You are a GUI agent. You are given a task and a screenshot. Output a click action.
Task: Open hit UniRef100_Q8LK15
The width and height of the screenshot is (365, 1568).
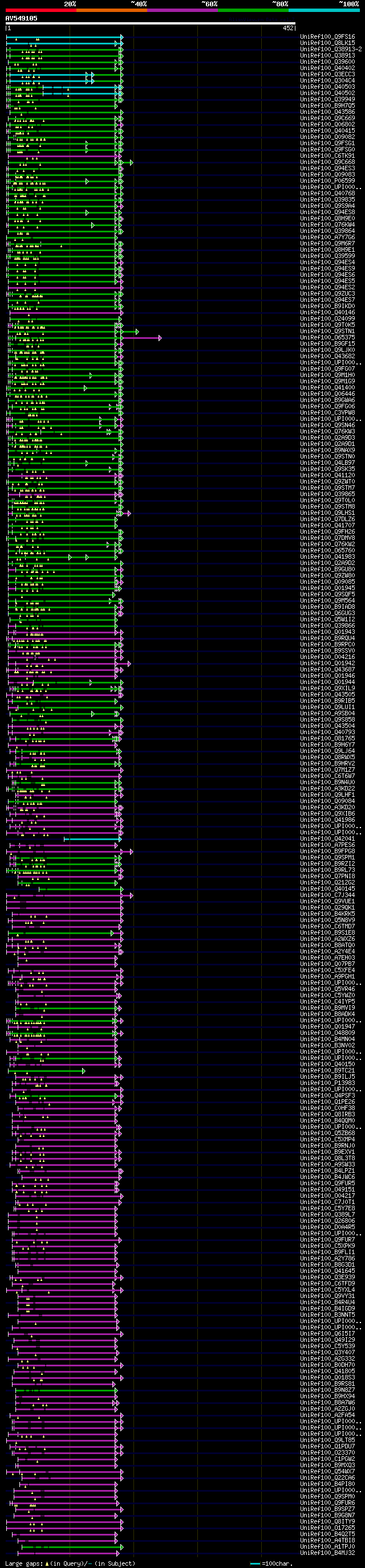click(x=327, y=43)
